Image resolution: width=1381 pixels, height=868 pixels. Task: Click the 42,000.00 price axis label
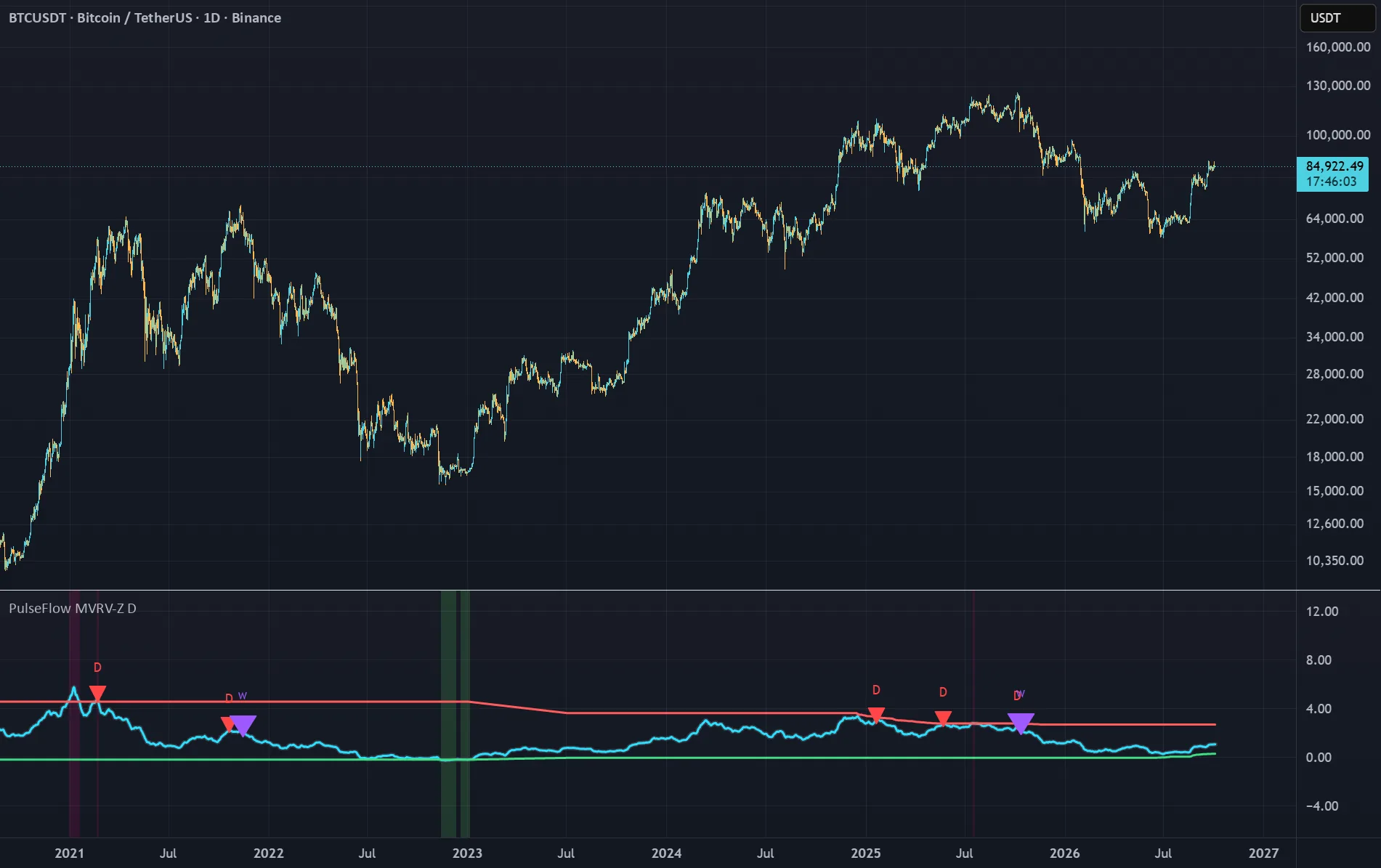pos(1335,298)
